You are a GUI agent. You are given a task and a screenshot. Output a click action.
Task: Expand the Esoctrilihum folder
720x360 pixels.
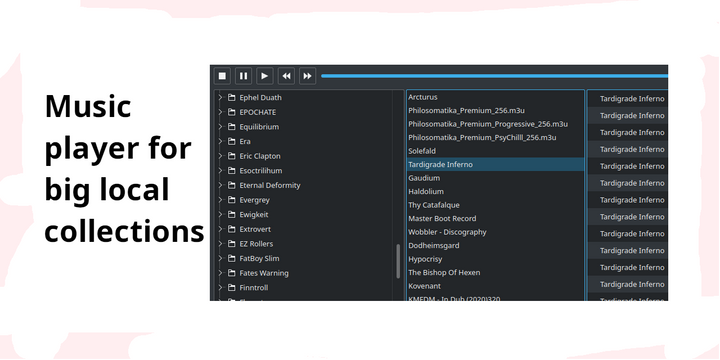tap(220, 171)
